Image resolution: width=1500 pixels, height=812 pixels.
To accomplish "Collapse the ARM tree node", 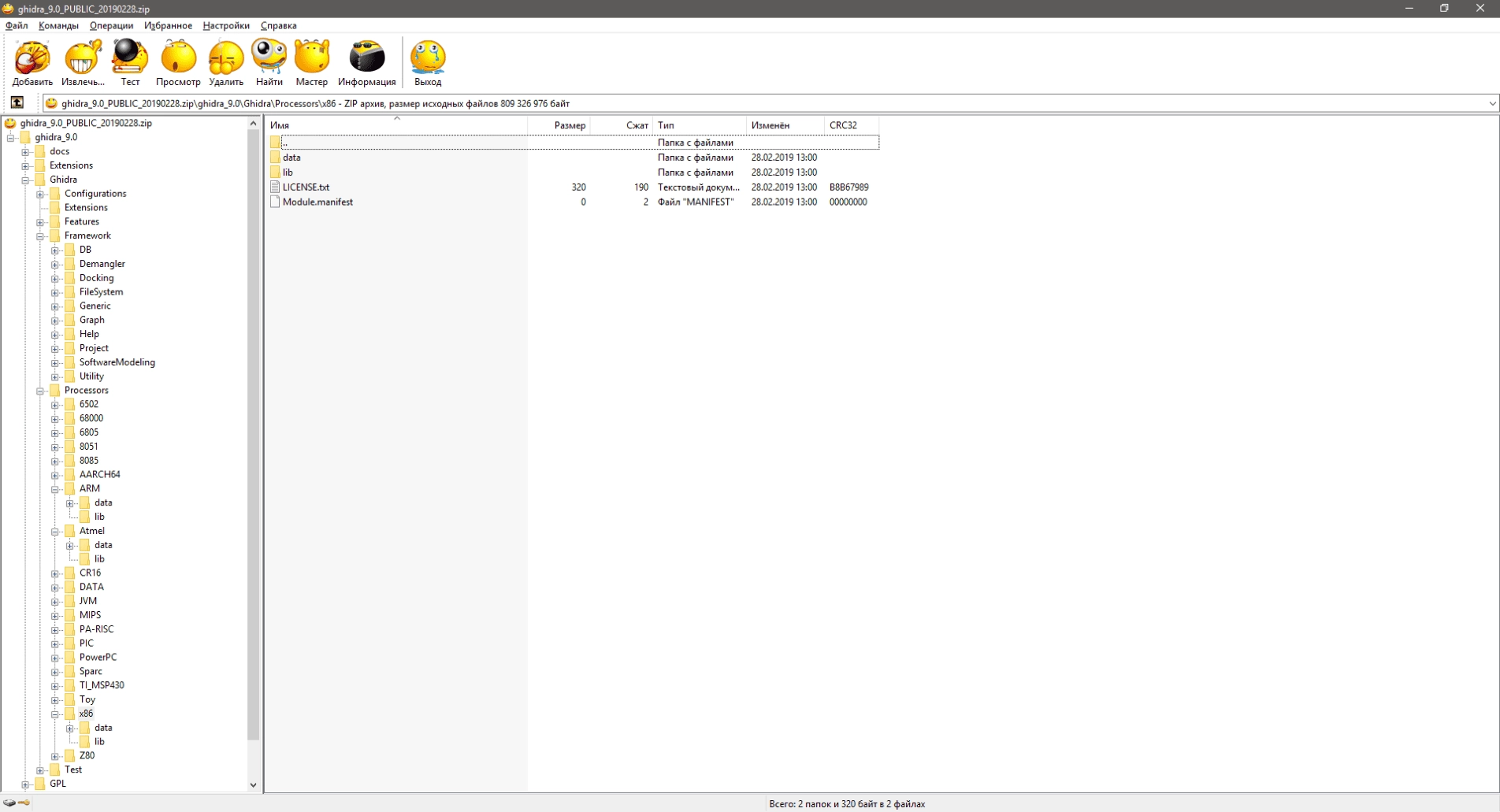I will tap(55, 489).
